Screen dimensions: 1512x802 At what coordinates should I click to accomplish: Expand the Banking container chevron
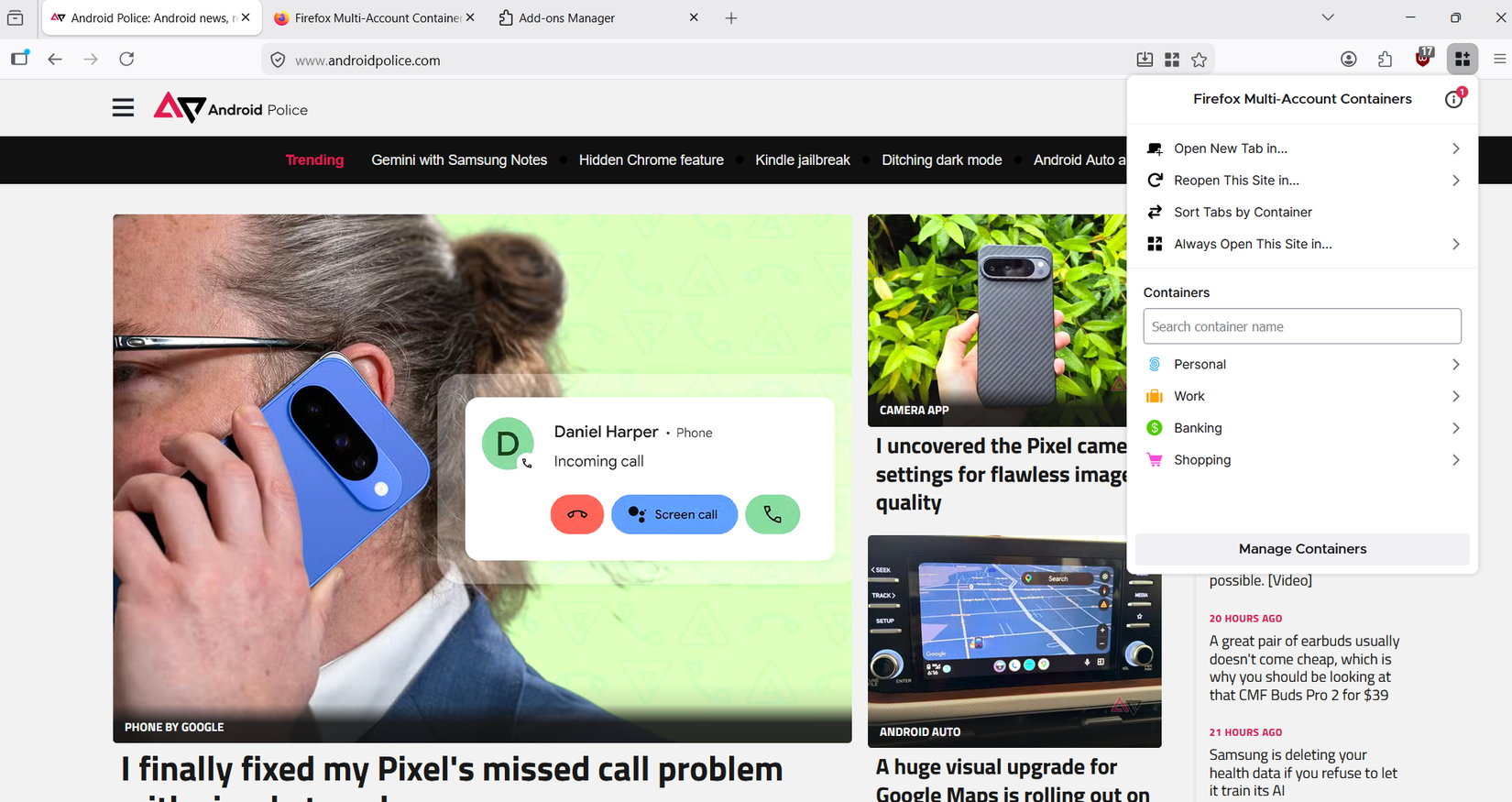tap(1455, 428)
